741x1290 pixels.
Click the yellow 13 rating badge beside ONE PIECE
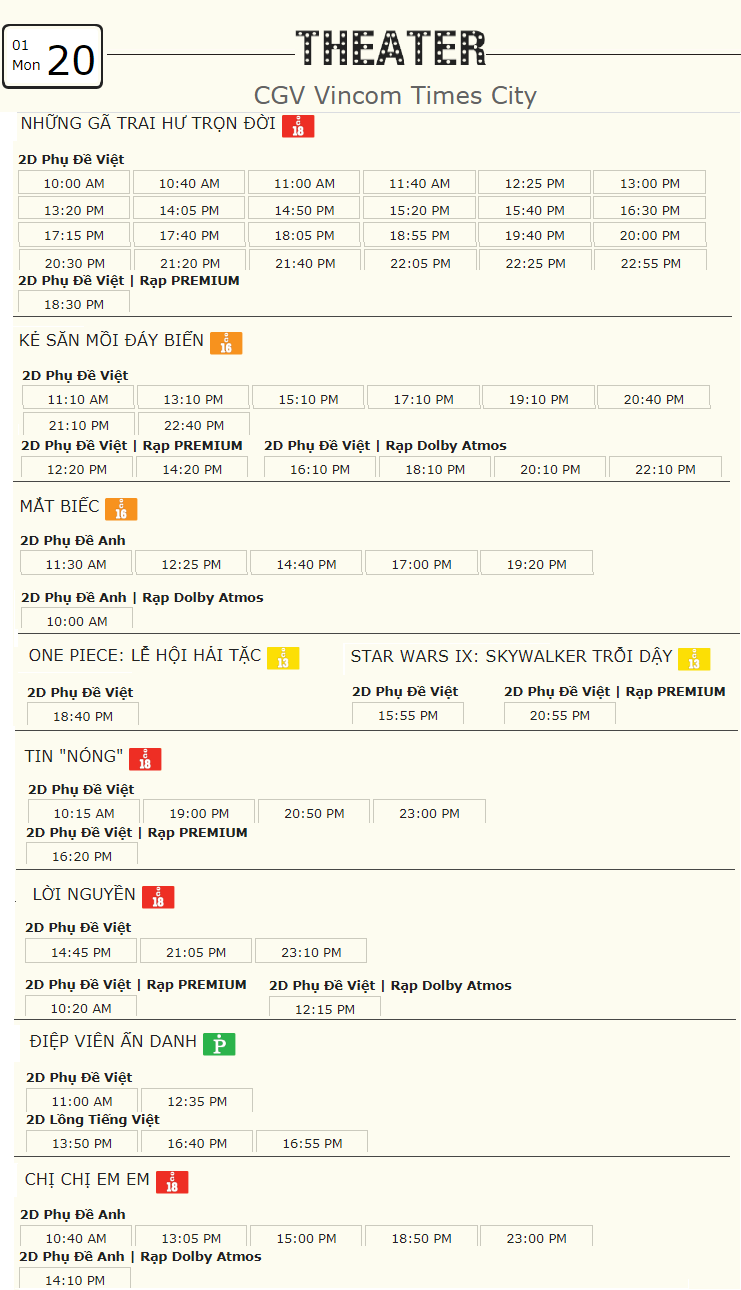[x=283, y=658]
